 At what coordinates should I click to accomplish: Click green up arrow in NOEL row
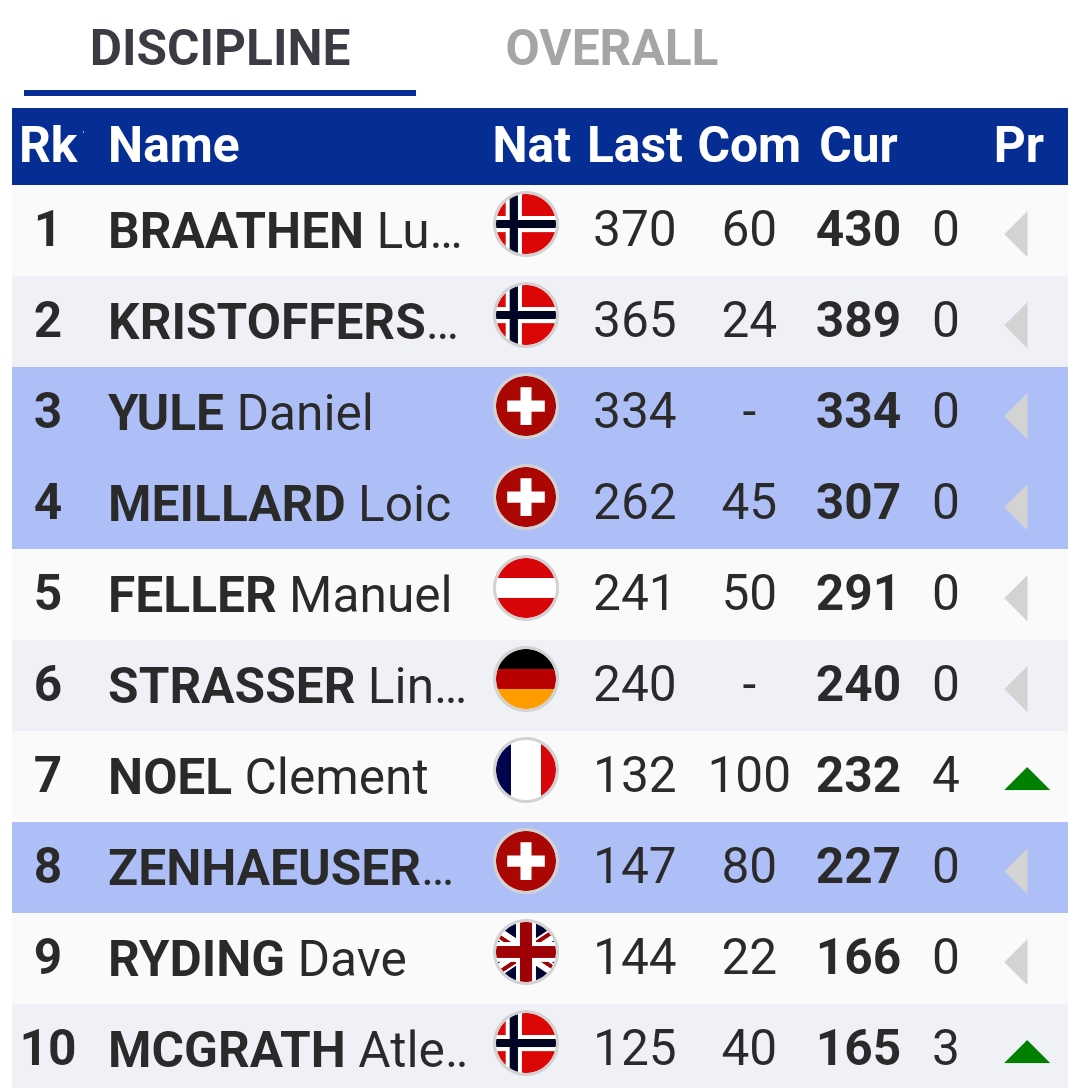[1027, 779]
